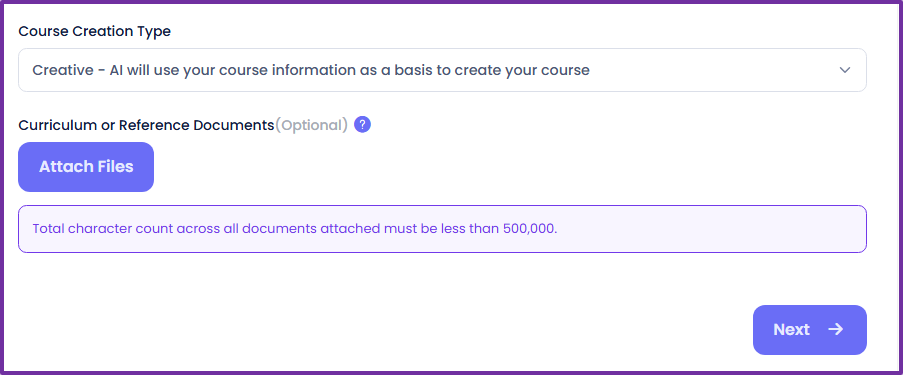Select the purple info banner about document limits
This screenshot has width=903, height=375.
click(442, 229)
